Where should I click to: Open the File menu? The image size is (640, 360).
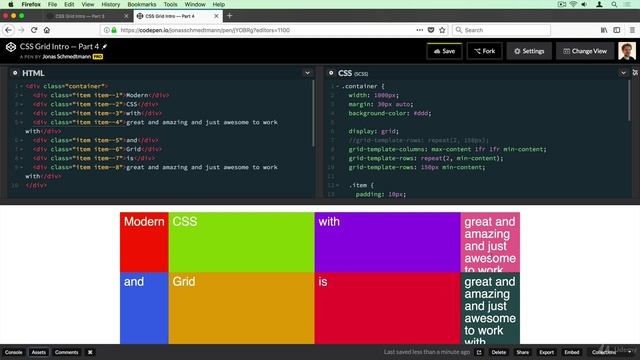[52, 4]
